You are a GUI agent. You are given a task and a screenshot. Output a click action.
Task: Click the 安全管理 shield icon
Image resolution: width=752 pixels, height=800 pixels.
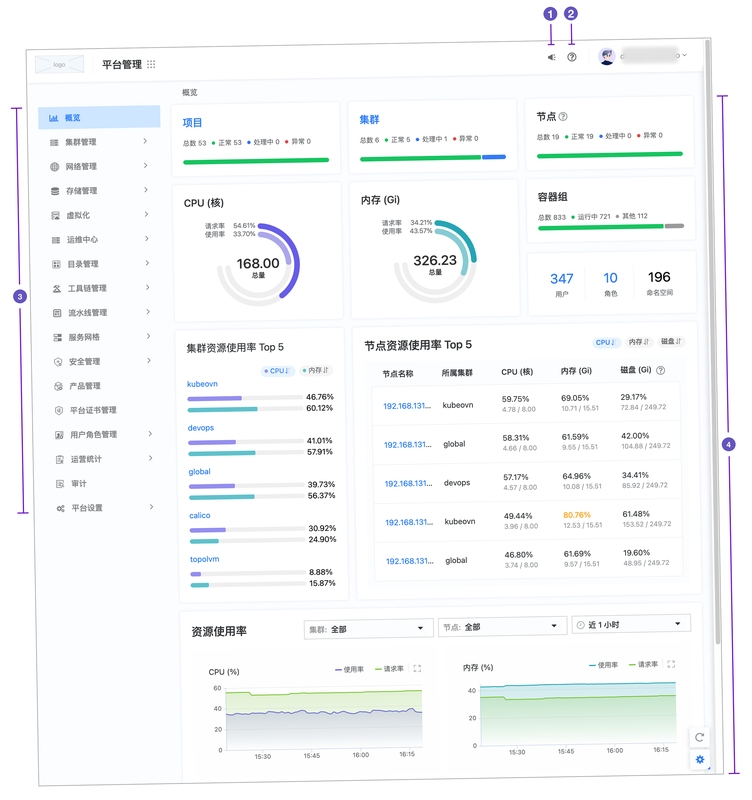[x=58, y=362]
